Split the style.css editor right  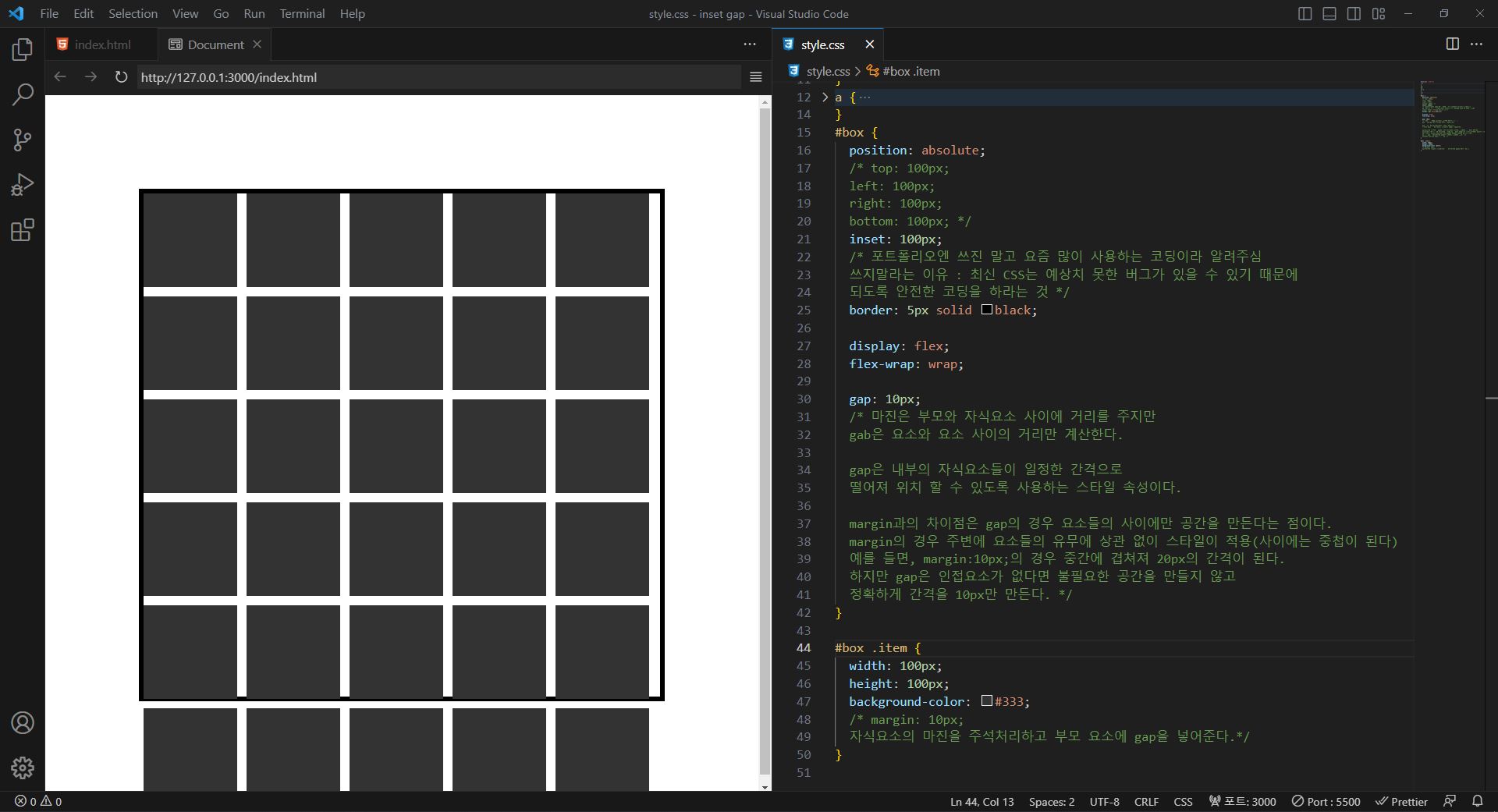[1452, 44]
